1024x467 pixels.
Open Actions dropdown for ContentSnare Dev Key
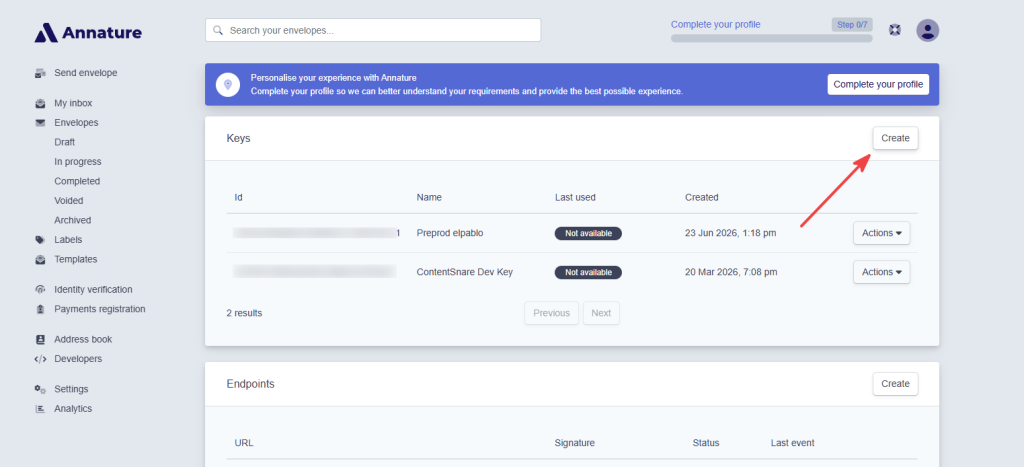pyautogui.click(x=882, y=272)
